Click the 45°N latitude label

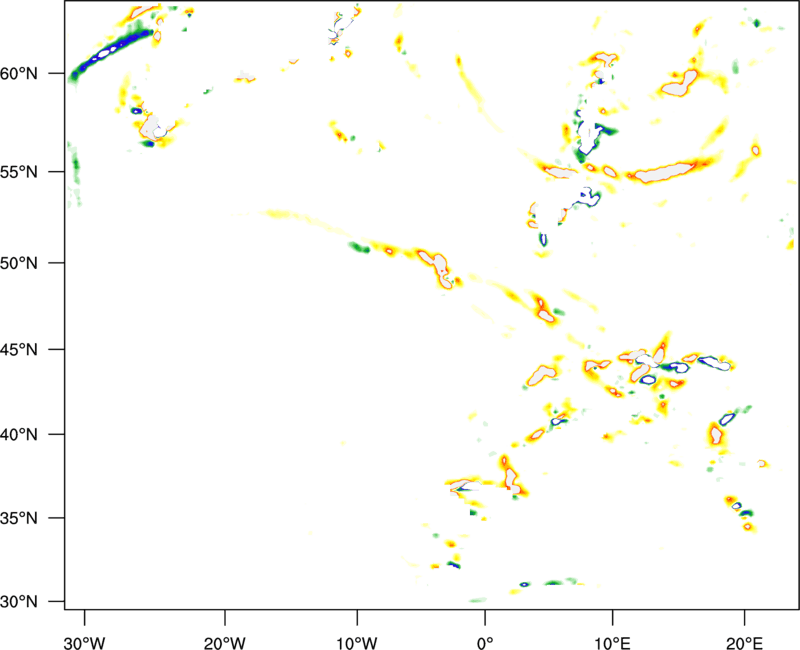pyautogui.click(x=19, y=350)
